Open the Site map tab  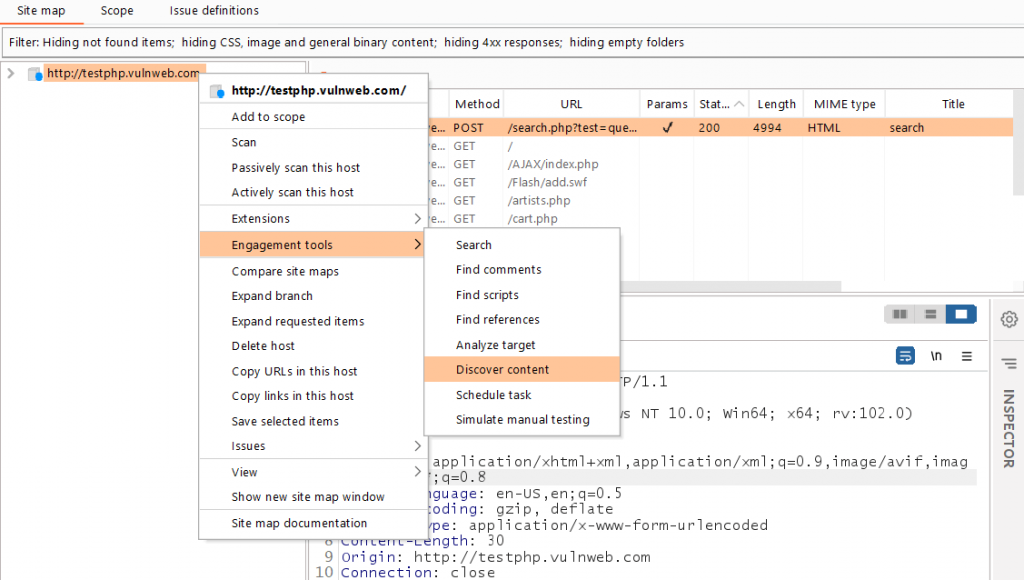coord(41,10)
